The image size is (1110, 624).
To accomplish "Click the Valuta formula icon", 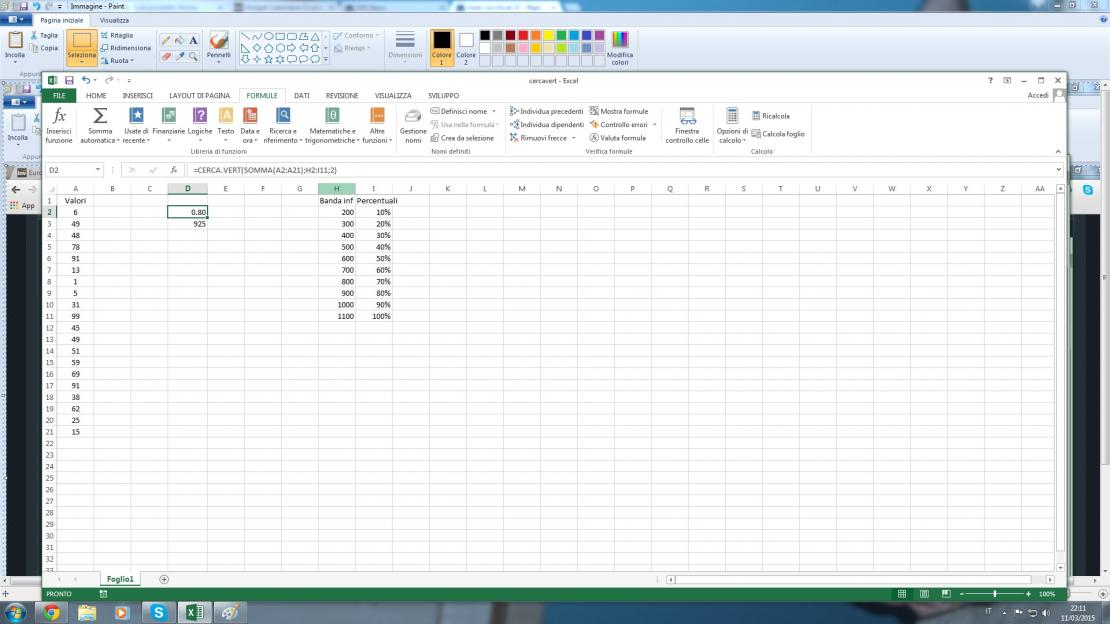I will tap(618, 138).
